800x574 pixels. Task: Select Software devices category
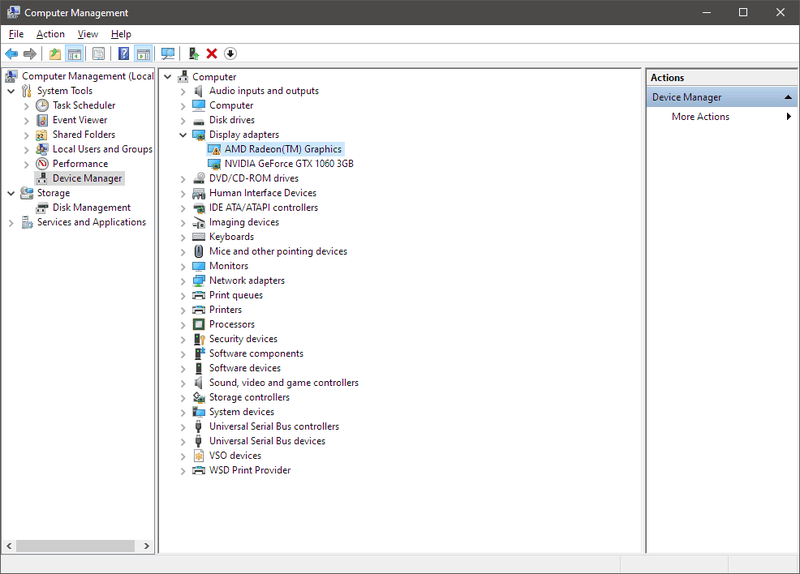[x=244, y=368]
